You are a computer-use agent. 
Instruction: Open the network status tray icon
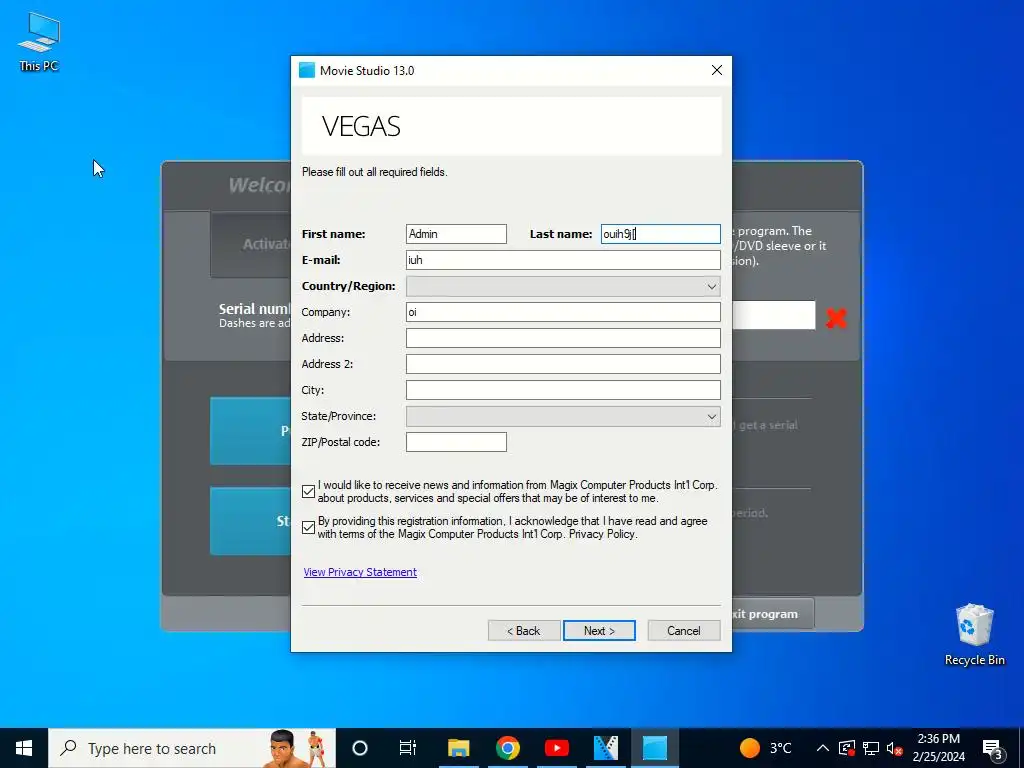[871, 748]
